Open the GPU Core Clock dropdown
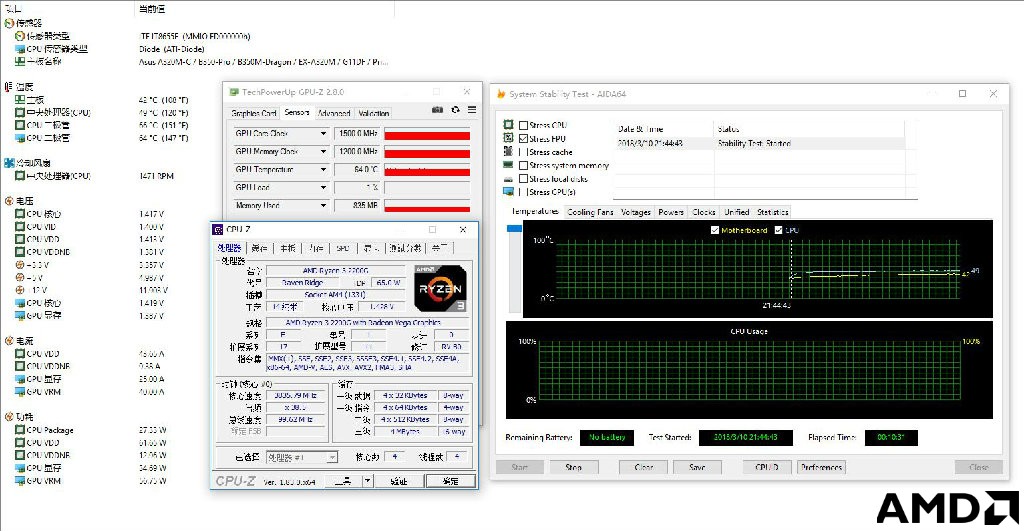Viewport: 1024px width, 531px height. pyautogui.click(x=323, y=133)
